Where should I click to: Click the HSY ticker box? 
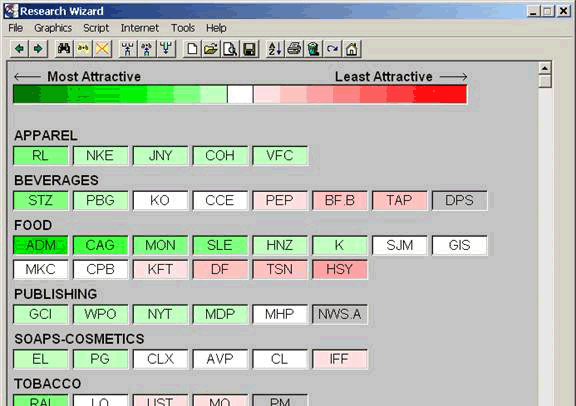tap(340, 270)
